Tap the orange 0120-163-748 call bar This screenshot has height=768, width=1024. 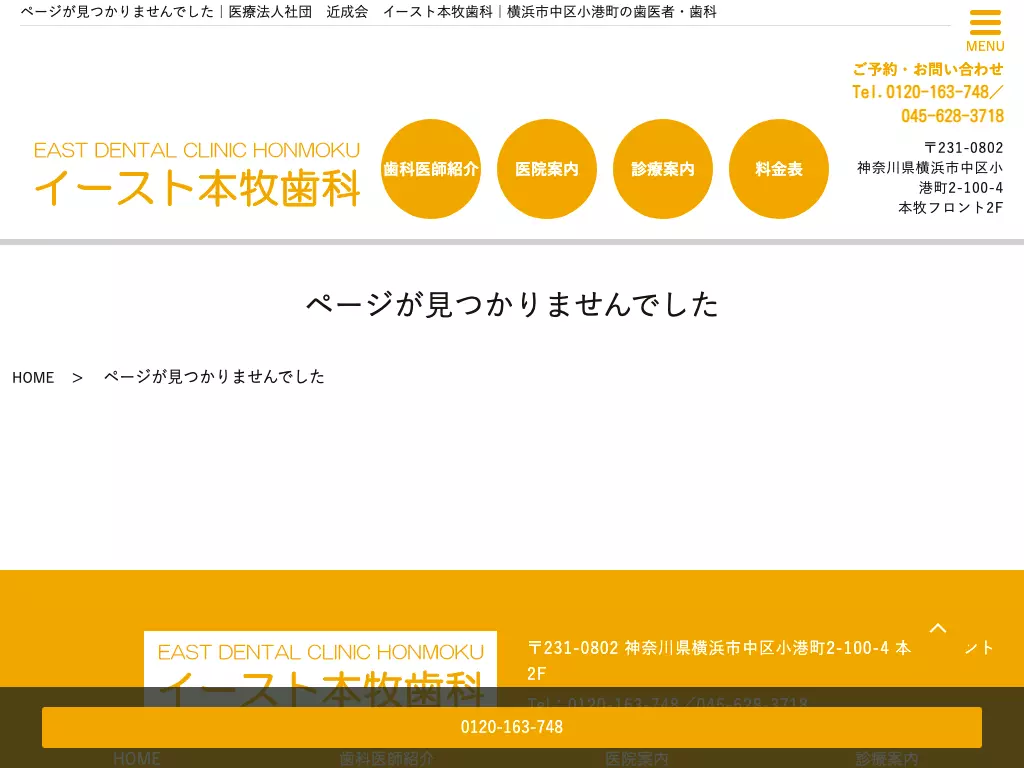[x=512, y=727]
